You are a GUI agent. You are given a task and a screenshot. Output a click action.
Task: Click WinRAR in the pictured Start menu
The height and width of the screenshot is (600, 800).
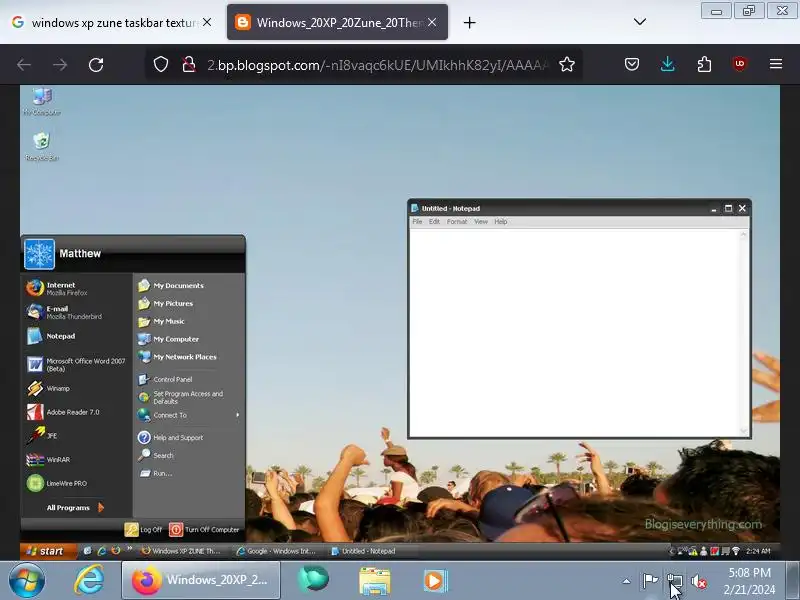(58, 459)
